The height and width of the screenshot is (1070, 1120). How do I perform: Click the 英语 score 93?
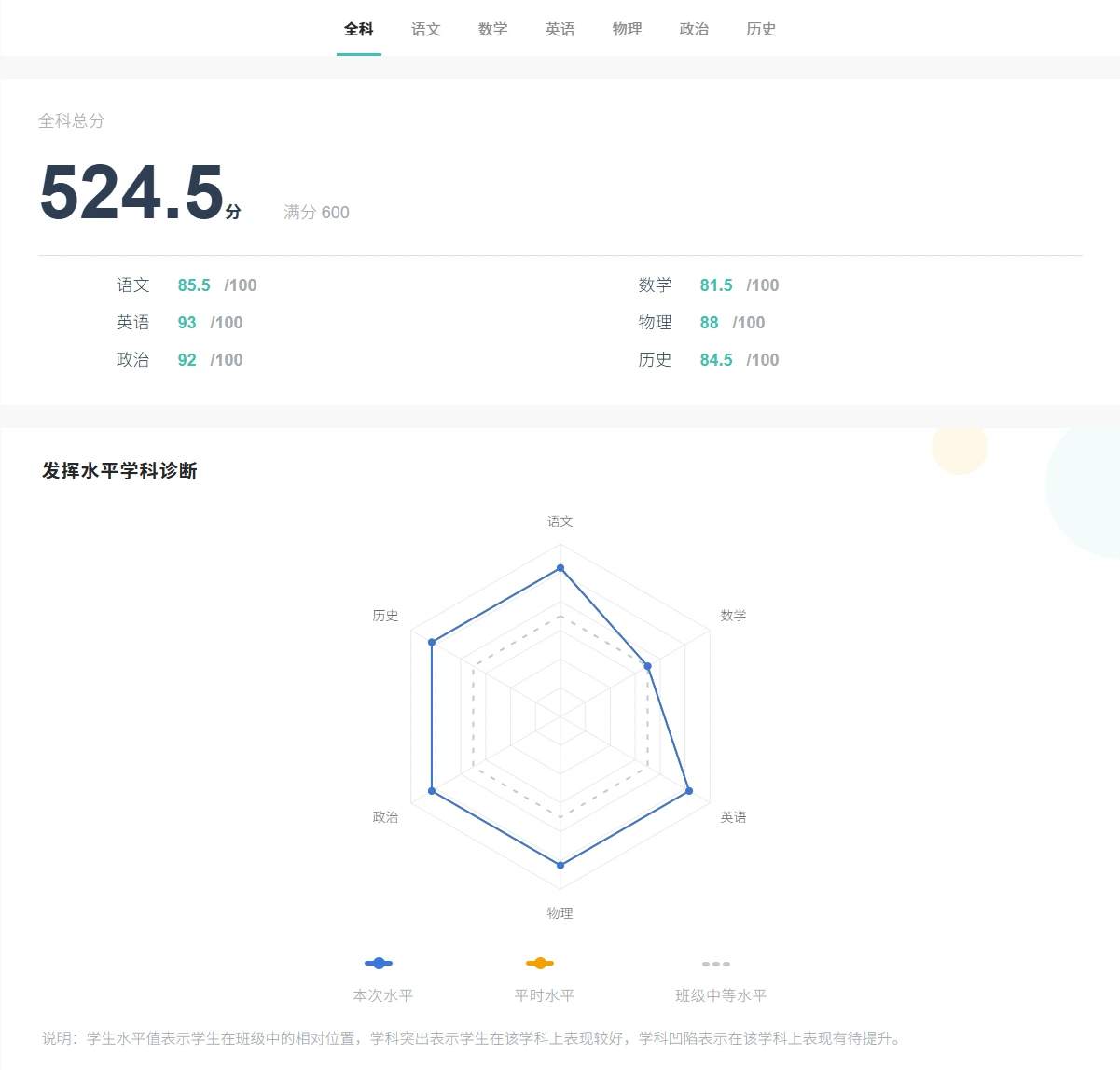pos(187,323)
